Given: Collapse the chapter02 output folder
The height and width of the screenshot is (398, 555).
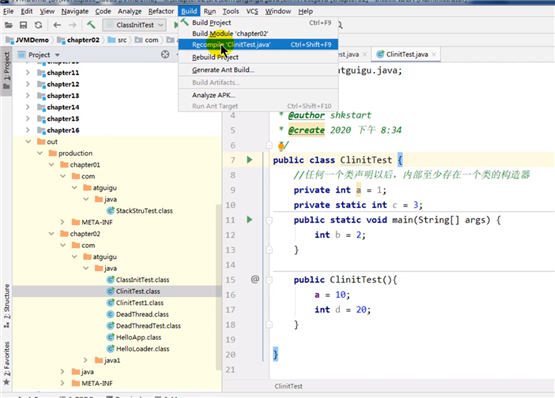Looking at the screenshot, I should (51, 234).
